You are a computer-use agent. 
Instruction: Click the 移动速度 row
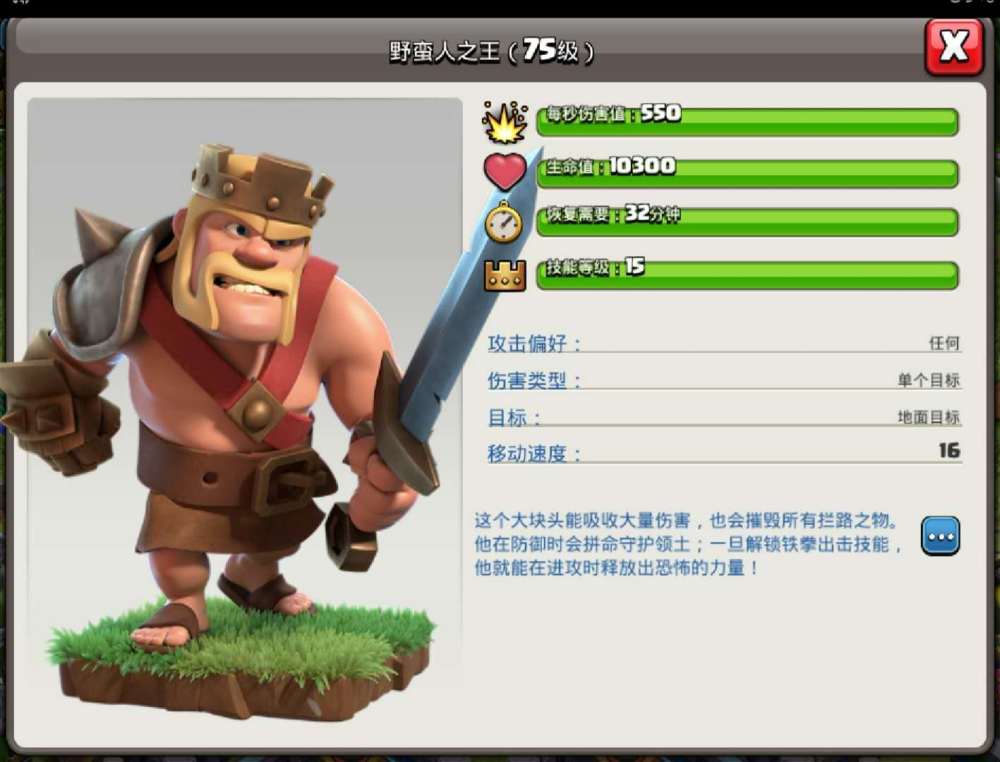point(724,453)
